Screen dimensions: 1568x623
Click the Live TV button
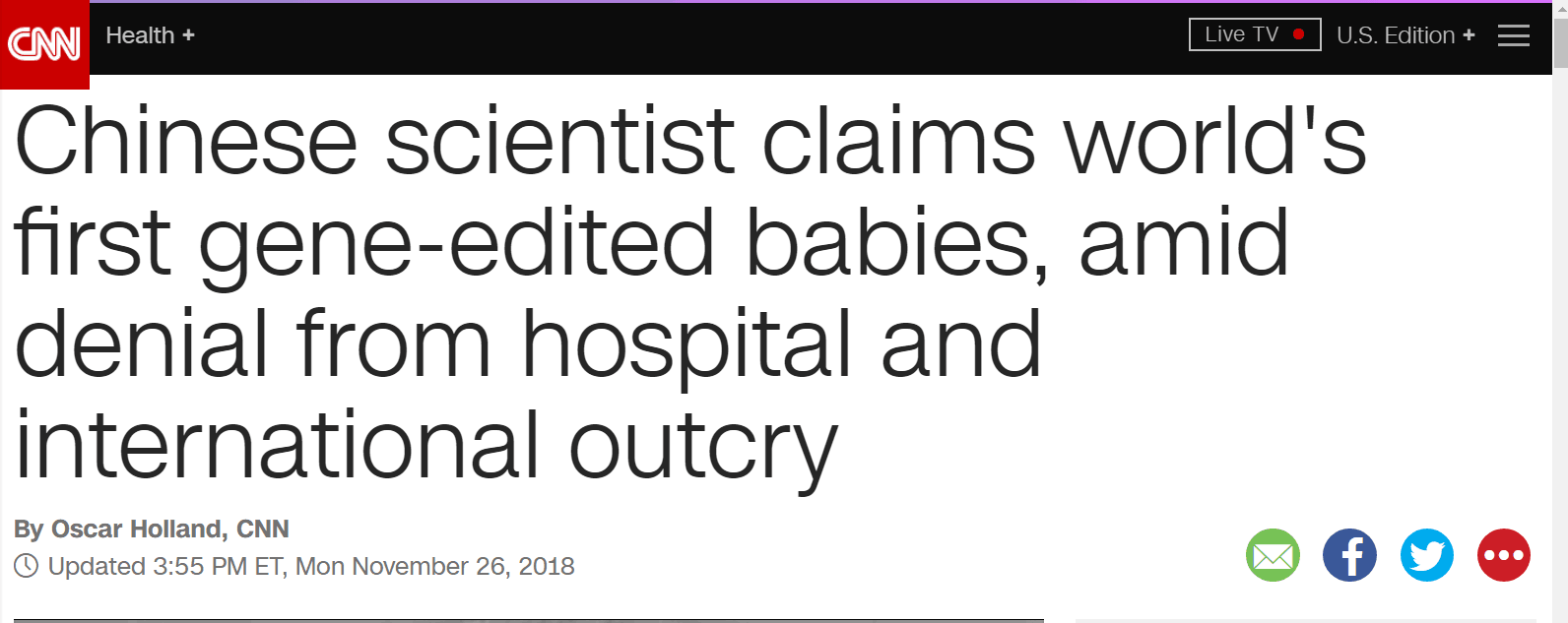1242,34
